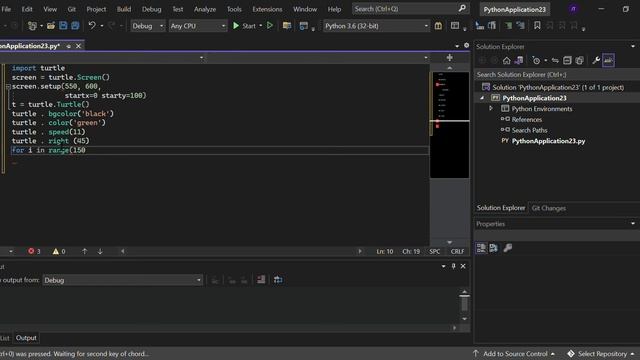Screen dimensions: 640x360
Task: Click the Search Solution Explorer field
Action: pyautogui.click(x=556, y=75)
